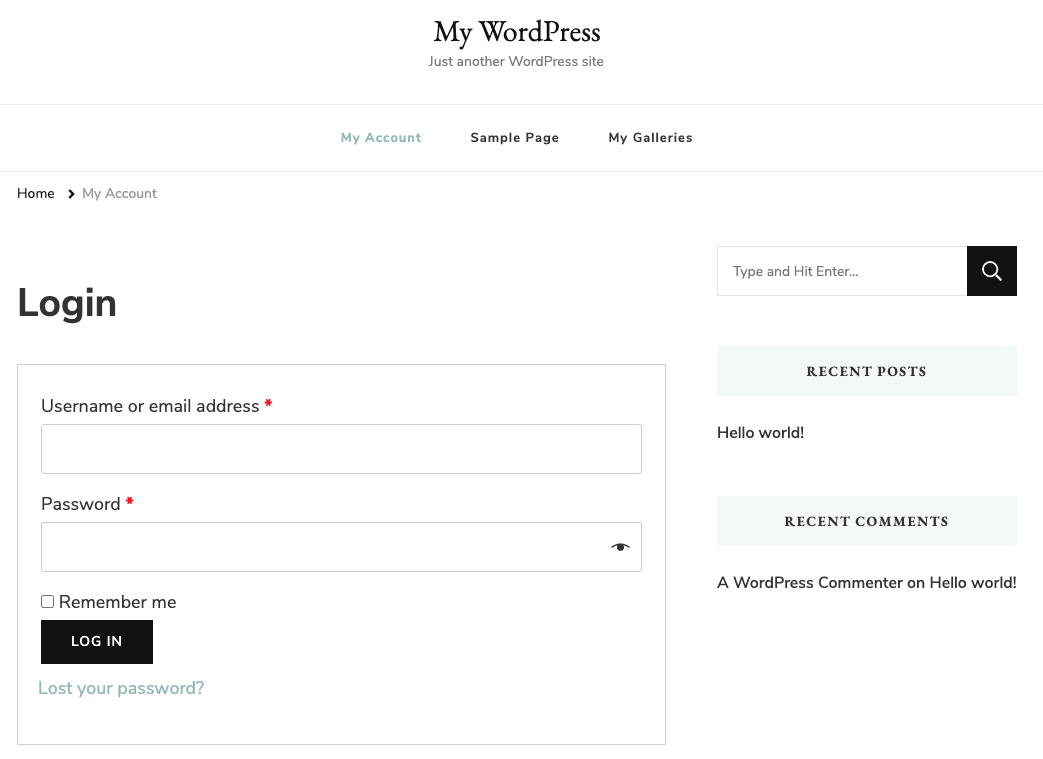
Task: Click the My Account breadcrumb text
Action: tap(120, 194)
